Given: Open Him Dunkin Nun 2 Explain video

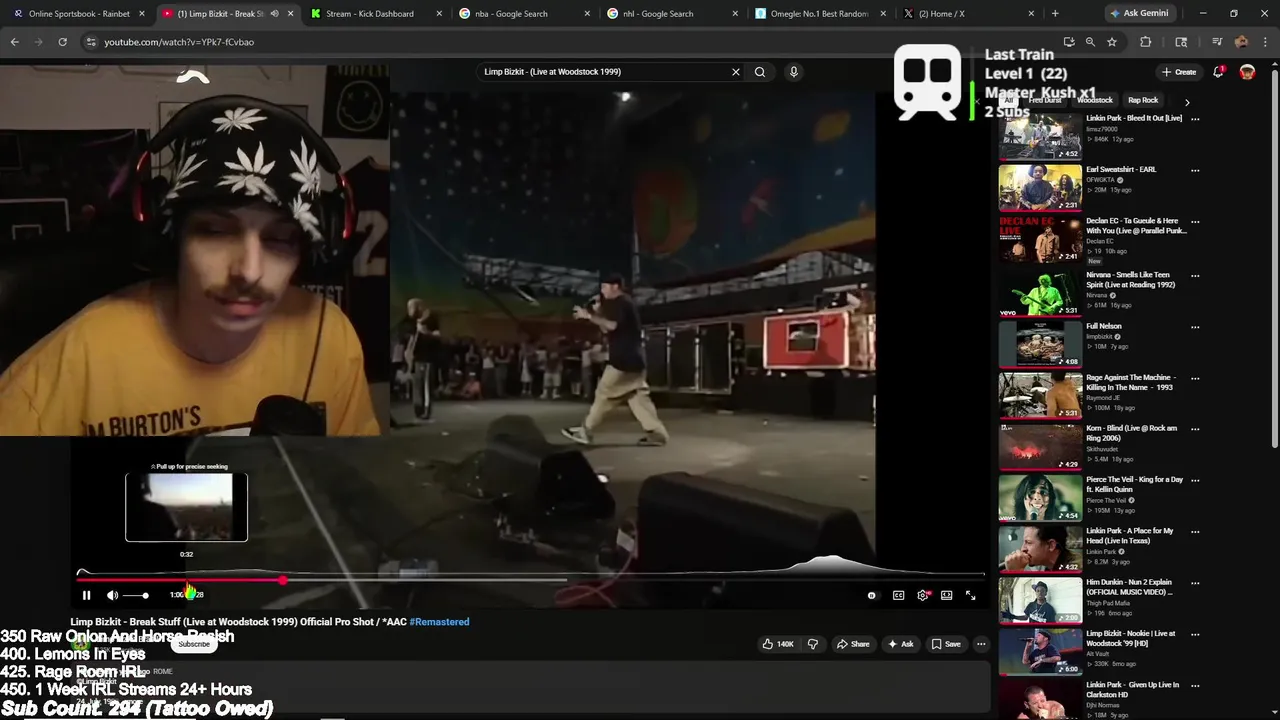Looking at the screenshot, I should point(1040,600).
